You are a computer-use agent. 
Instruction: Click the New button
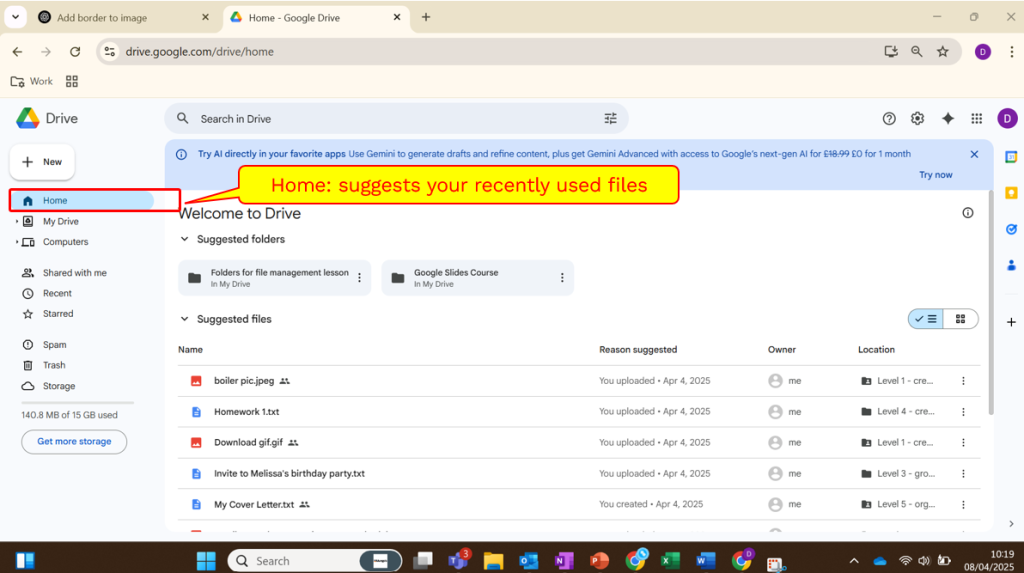pyautogui.click(x=42, y=162)
